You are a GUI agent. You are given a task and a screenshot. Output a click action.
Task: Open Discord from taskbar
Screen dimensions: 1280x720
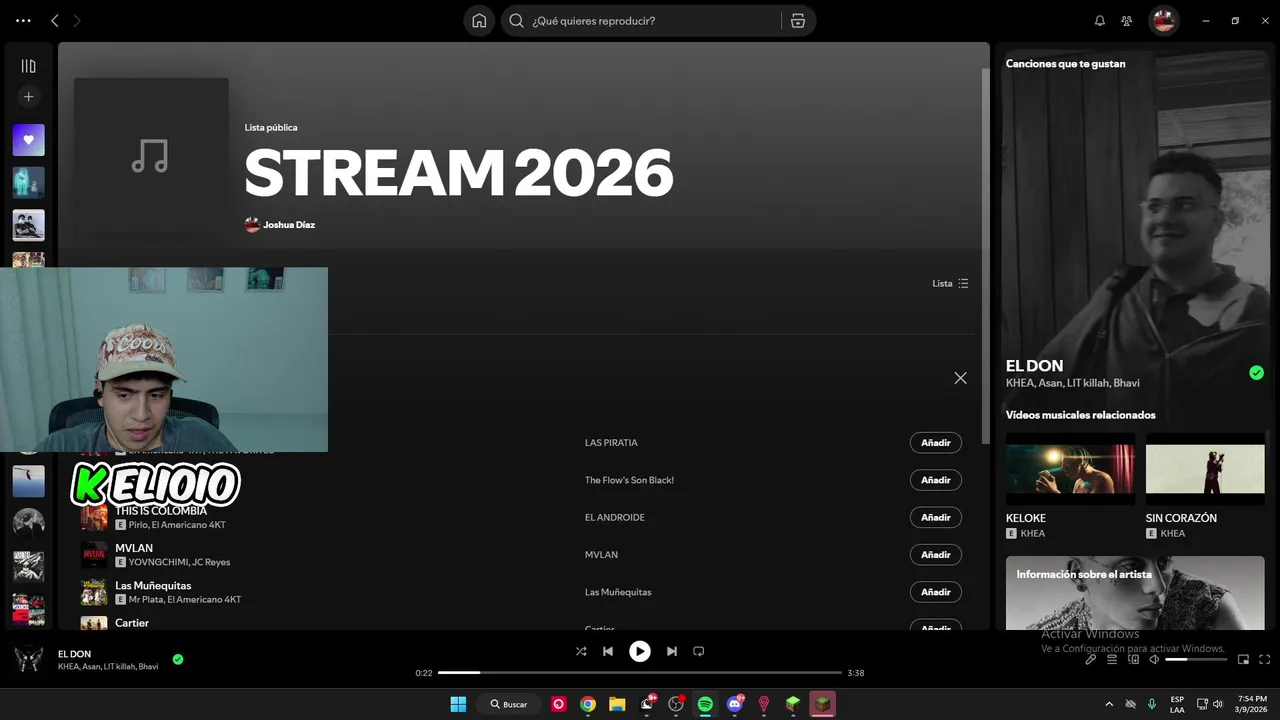point(736,704)
